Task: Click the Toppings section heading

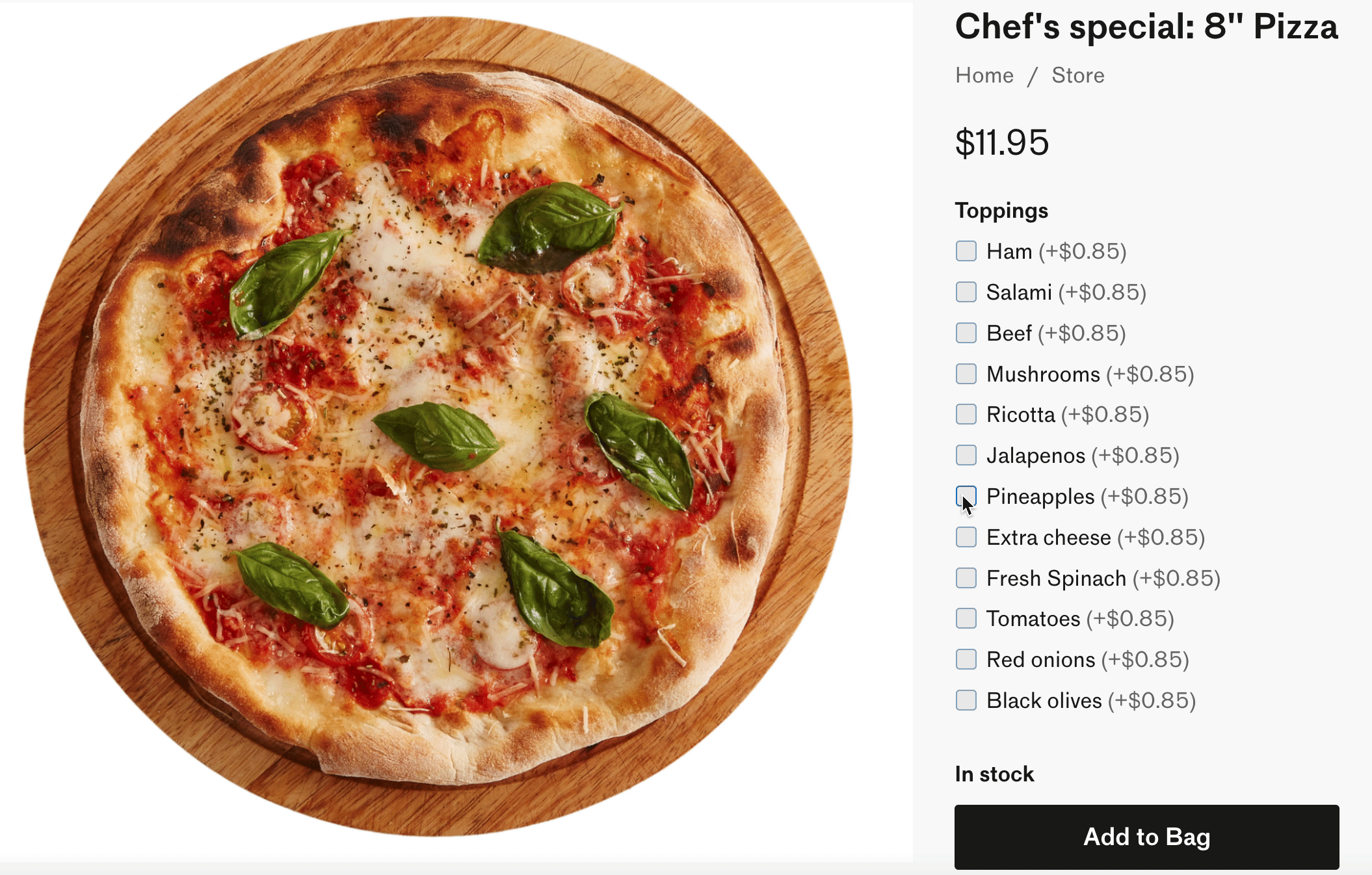Action: pos(1002,210)
